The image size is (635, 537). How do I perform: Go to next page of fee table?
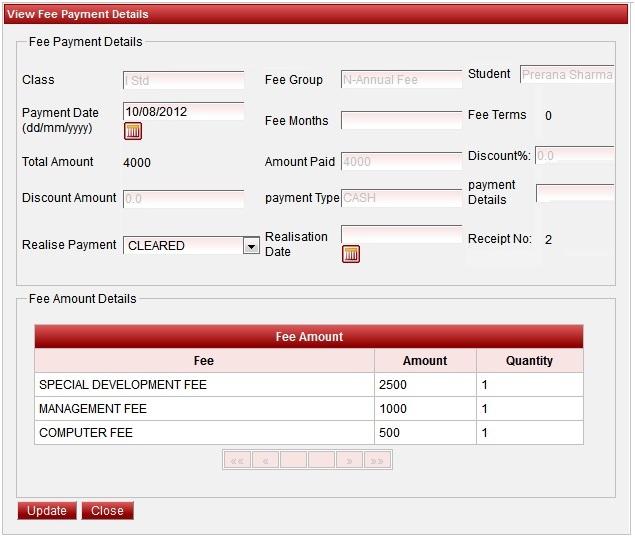(x=349, y=460)
